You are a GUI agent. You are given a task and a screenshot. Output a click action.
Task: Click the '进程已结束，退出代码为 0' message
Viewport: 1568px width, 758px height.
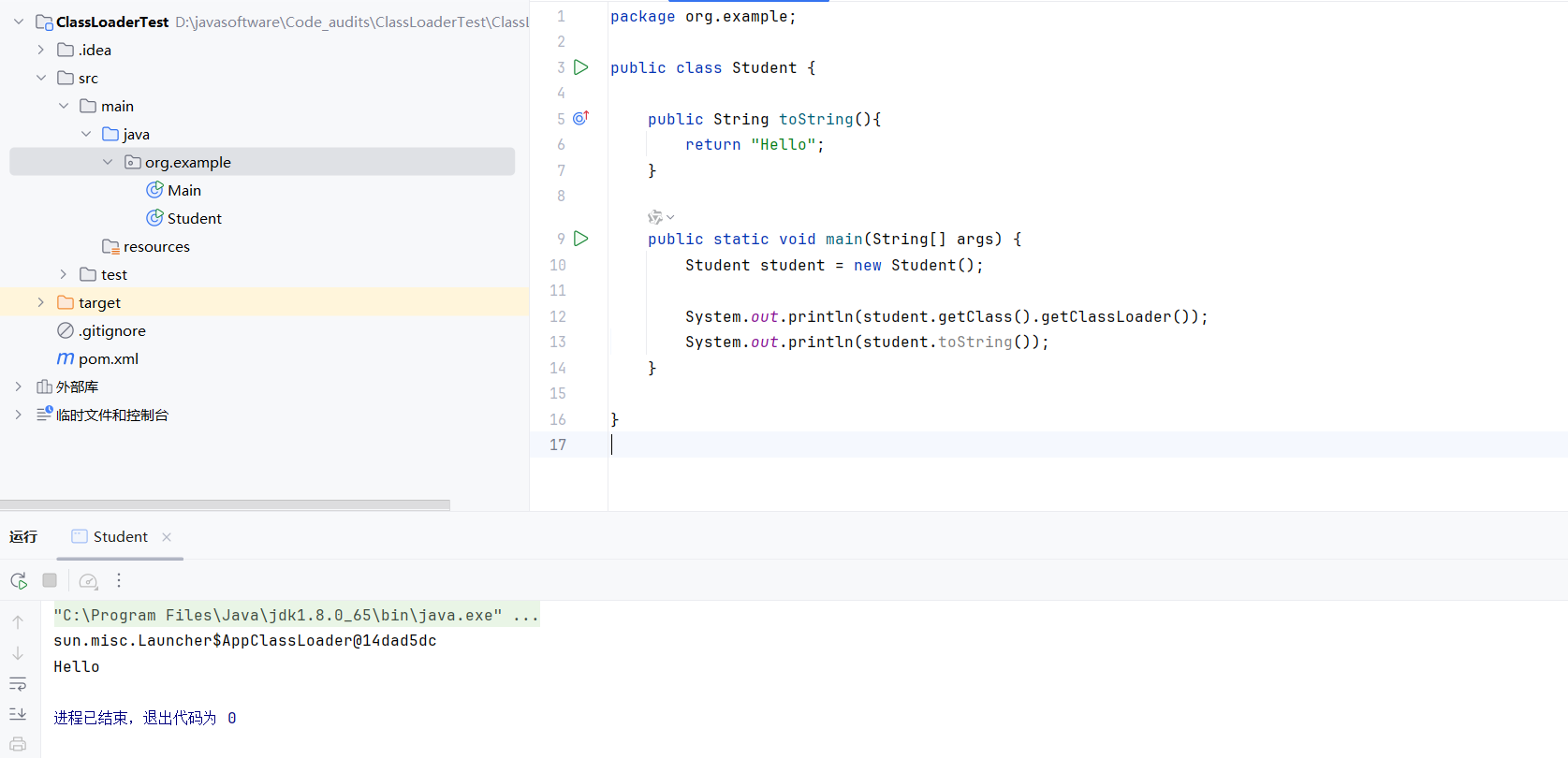[x=145, y=718]
